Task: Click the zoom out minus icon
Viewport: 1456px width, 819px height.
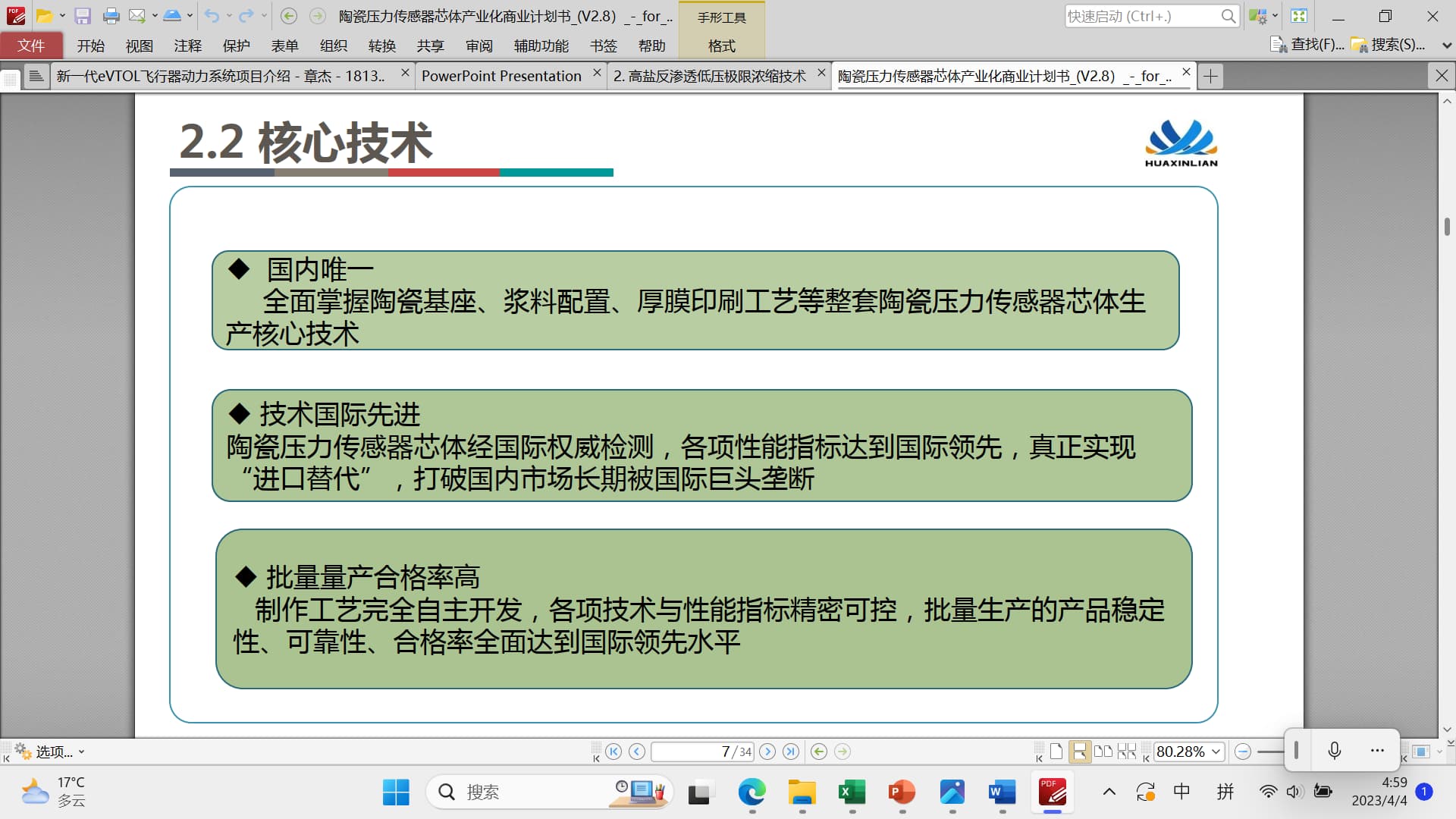Action: coord(1242,752)
